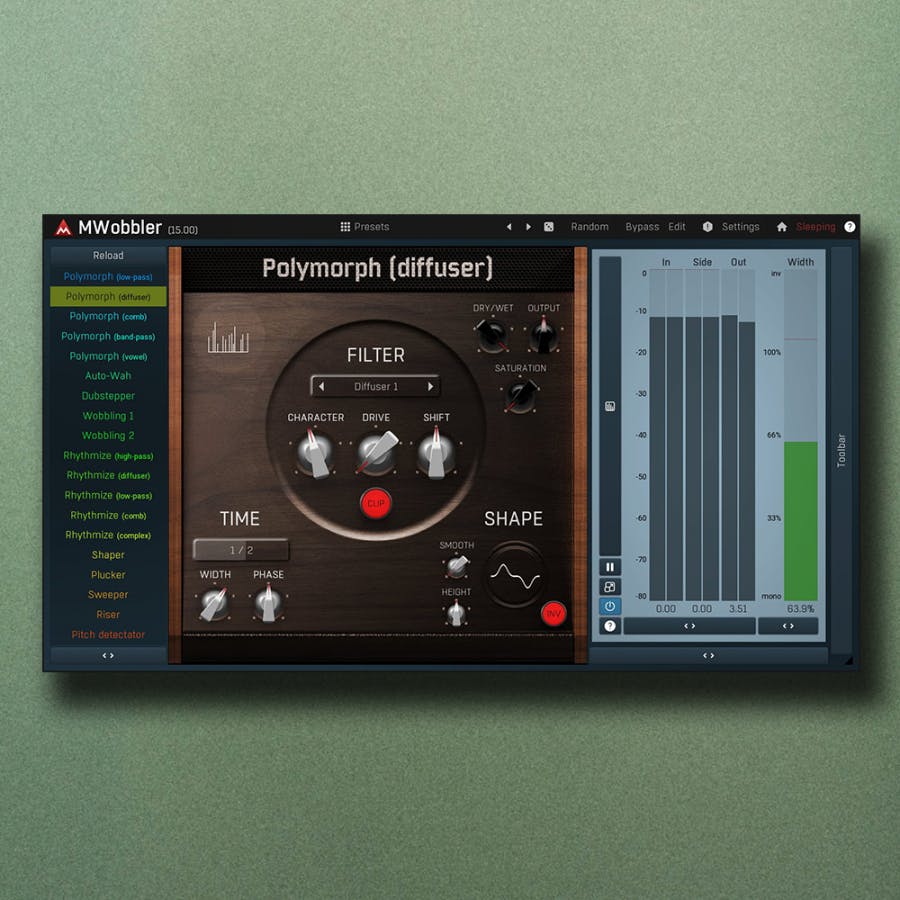Toggle the red CLIP button
900x900 pixels.
pyautogui.click(x=375, y=503)
